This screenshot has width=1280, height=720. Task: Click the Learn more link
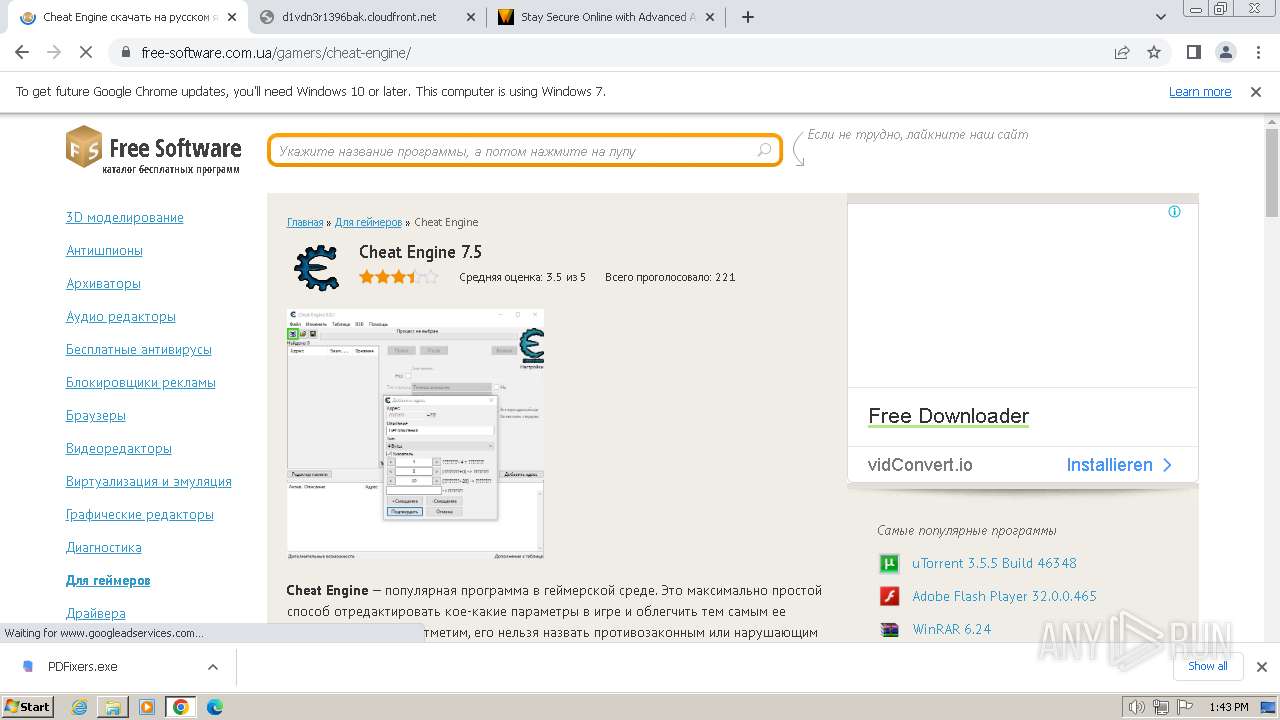1200,91
